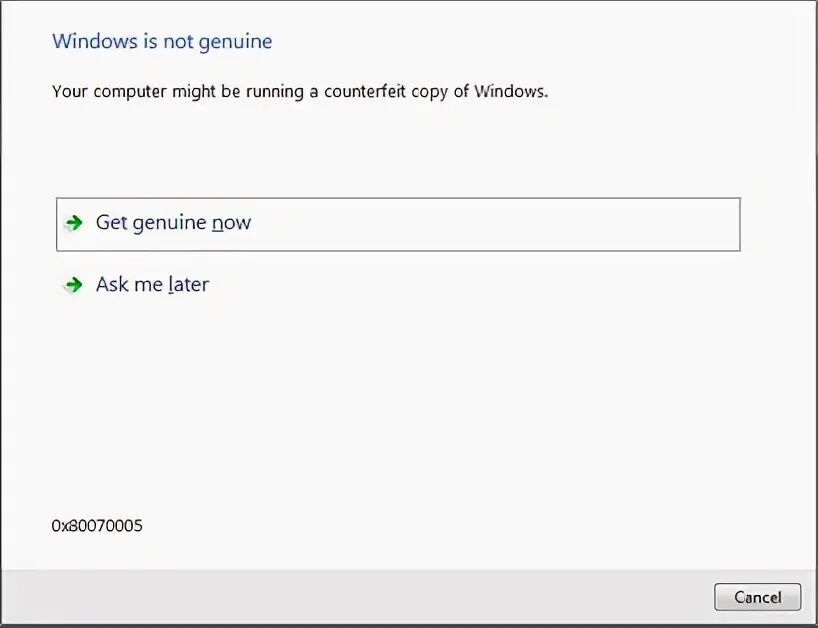
Task: Click the "Windows is not genuine" heading
Action: coord(162,42)
